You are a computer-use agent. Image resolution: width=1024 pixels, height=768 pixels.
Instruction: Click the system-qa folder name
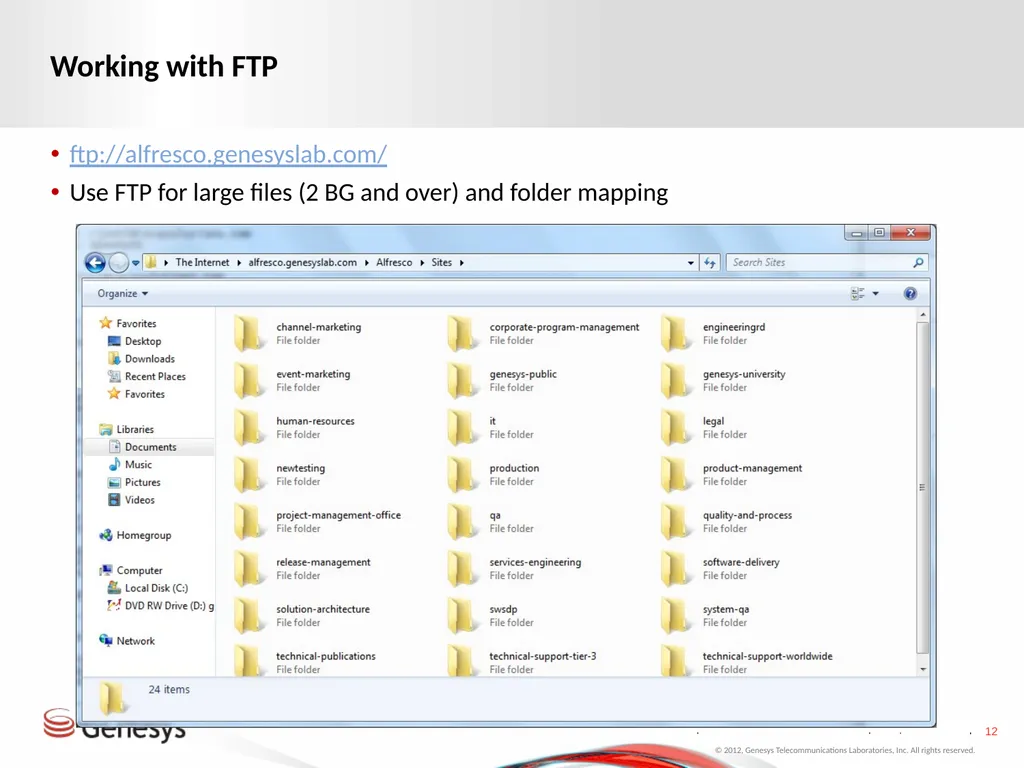pyautogui.click(x=726, y=609)
